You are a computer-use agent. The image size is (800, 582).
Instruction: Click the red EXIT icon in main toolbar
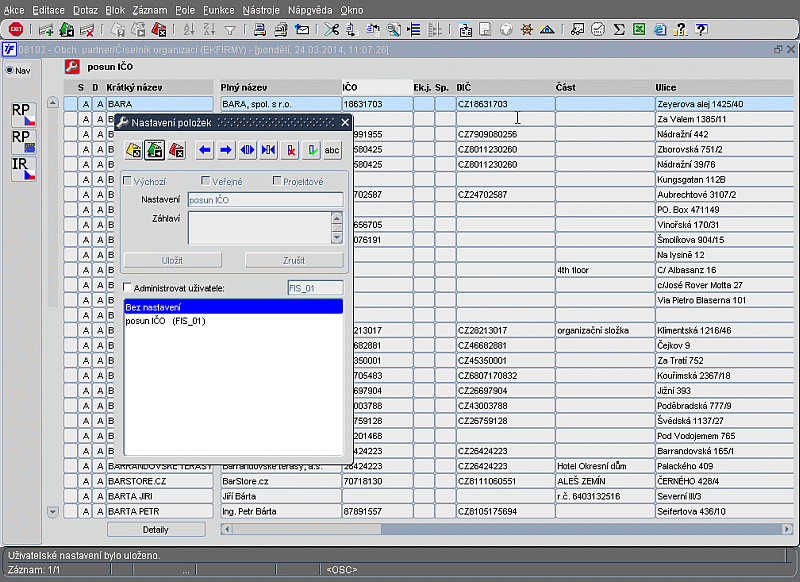click(16, 30)
